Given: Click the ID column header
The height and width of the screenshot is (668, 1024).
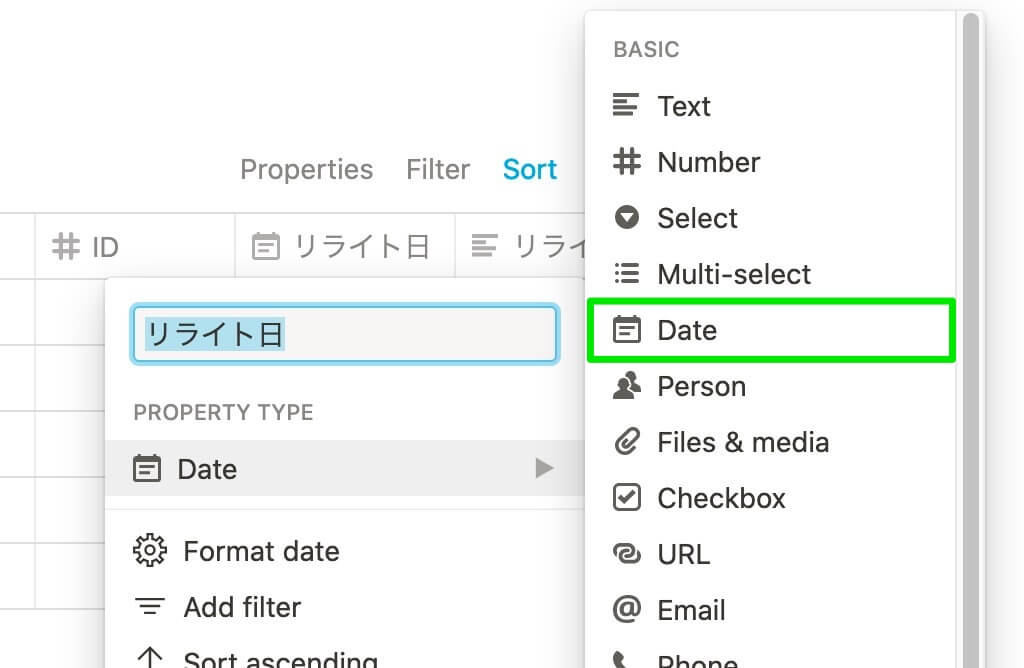Looking at the screenshot, I should (x=135, y=247).
